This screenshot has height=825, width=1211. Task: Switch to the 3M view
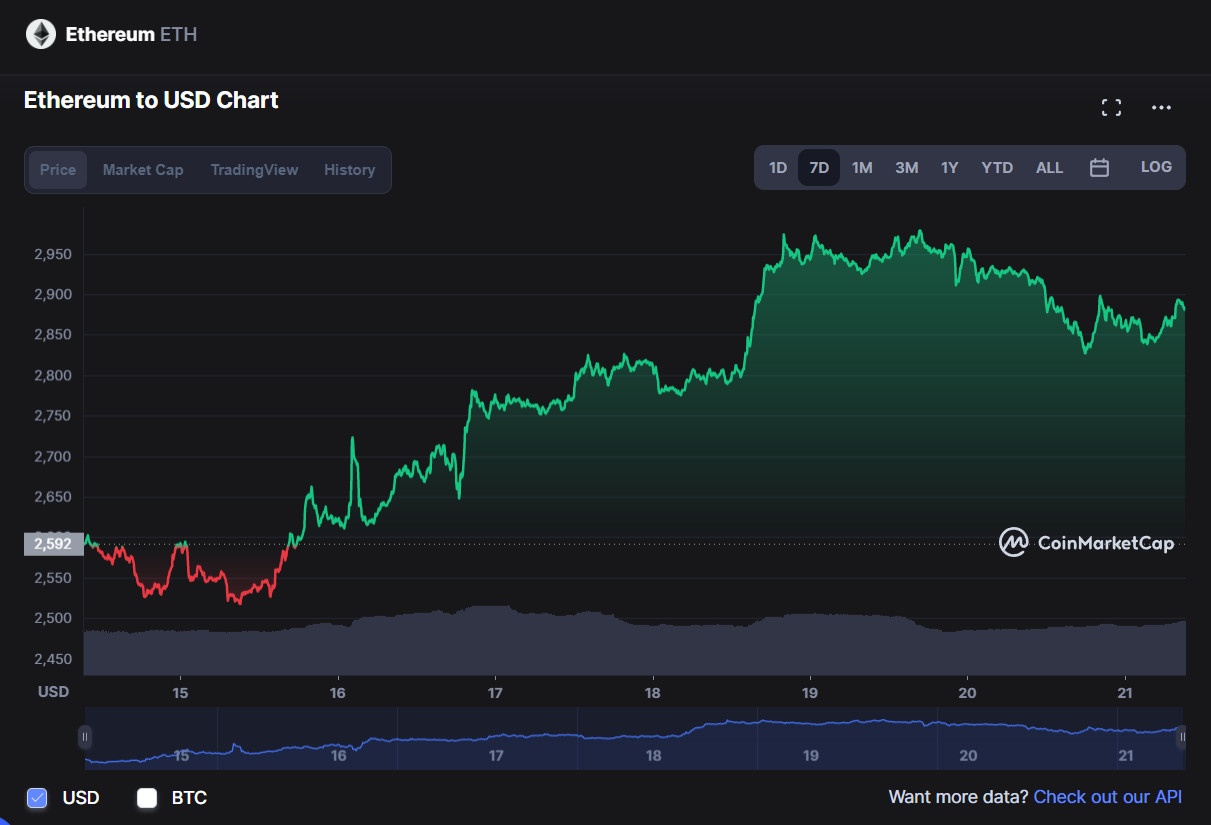[906, 167]
